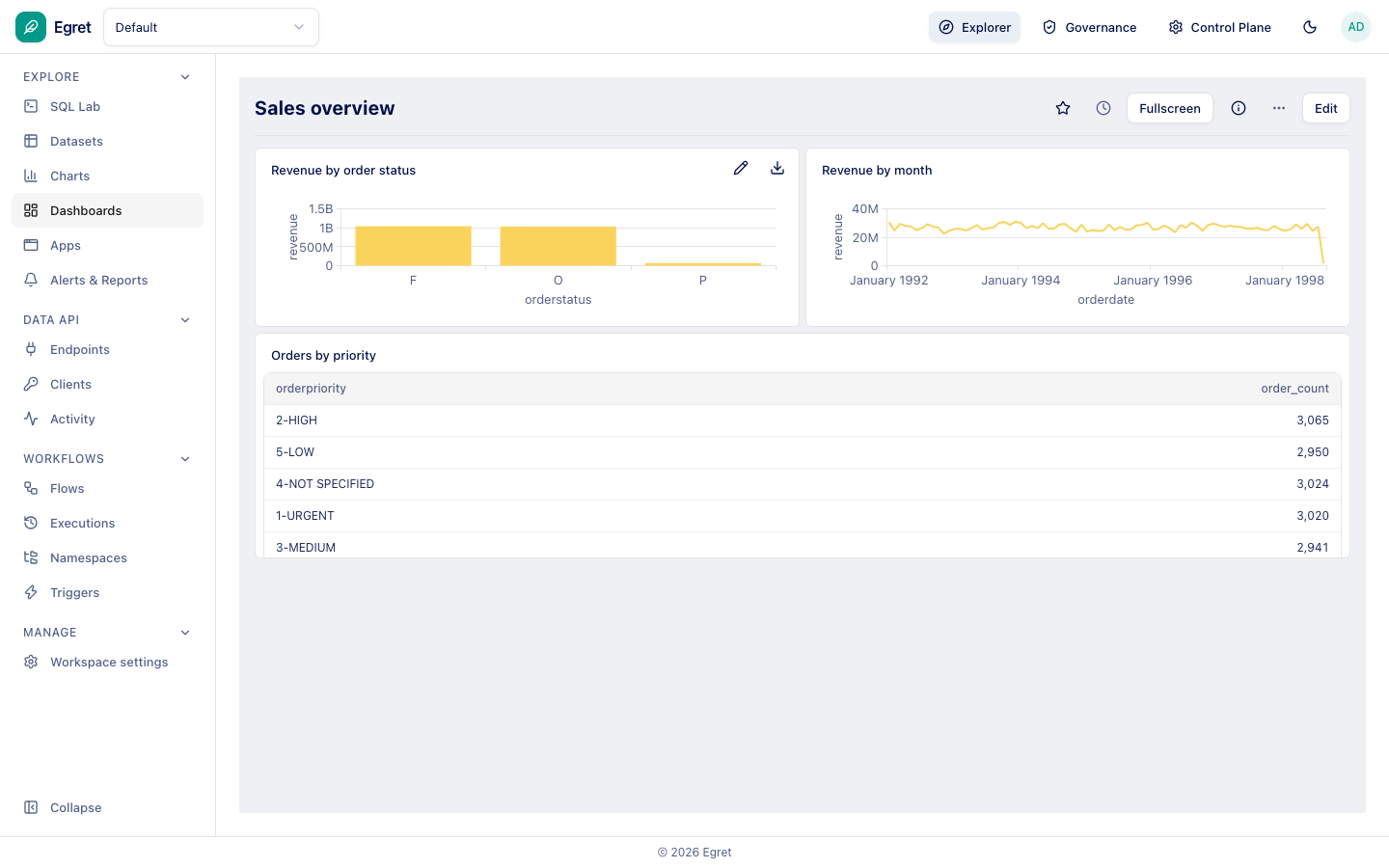
Task: Click the Egret logo icon
Action: (31, 27)
